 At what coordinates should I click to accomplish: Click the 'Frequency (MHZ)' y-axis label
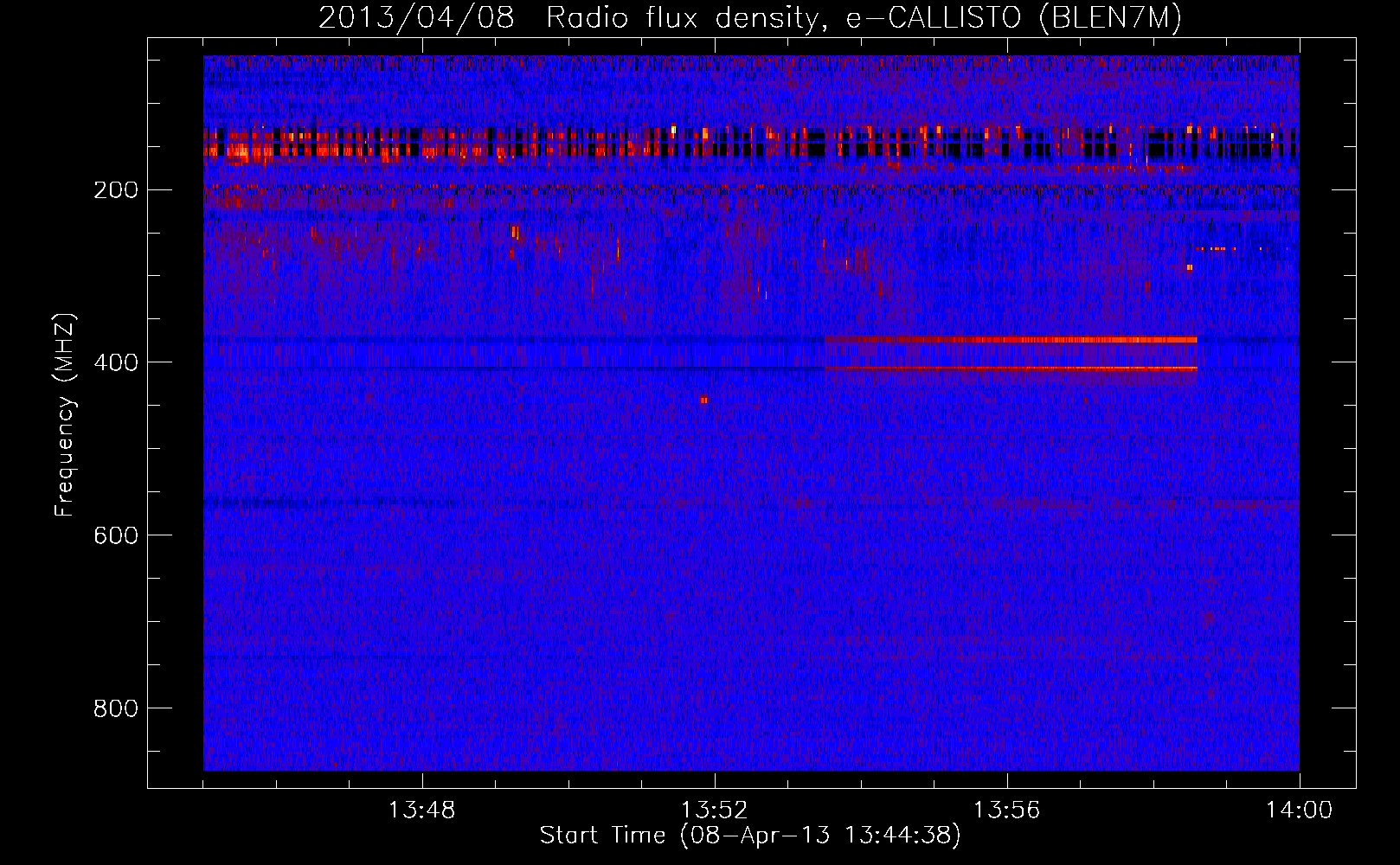tap(65, 415)
